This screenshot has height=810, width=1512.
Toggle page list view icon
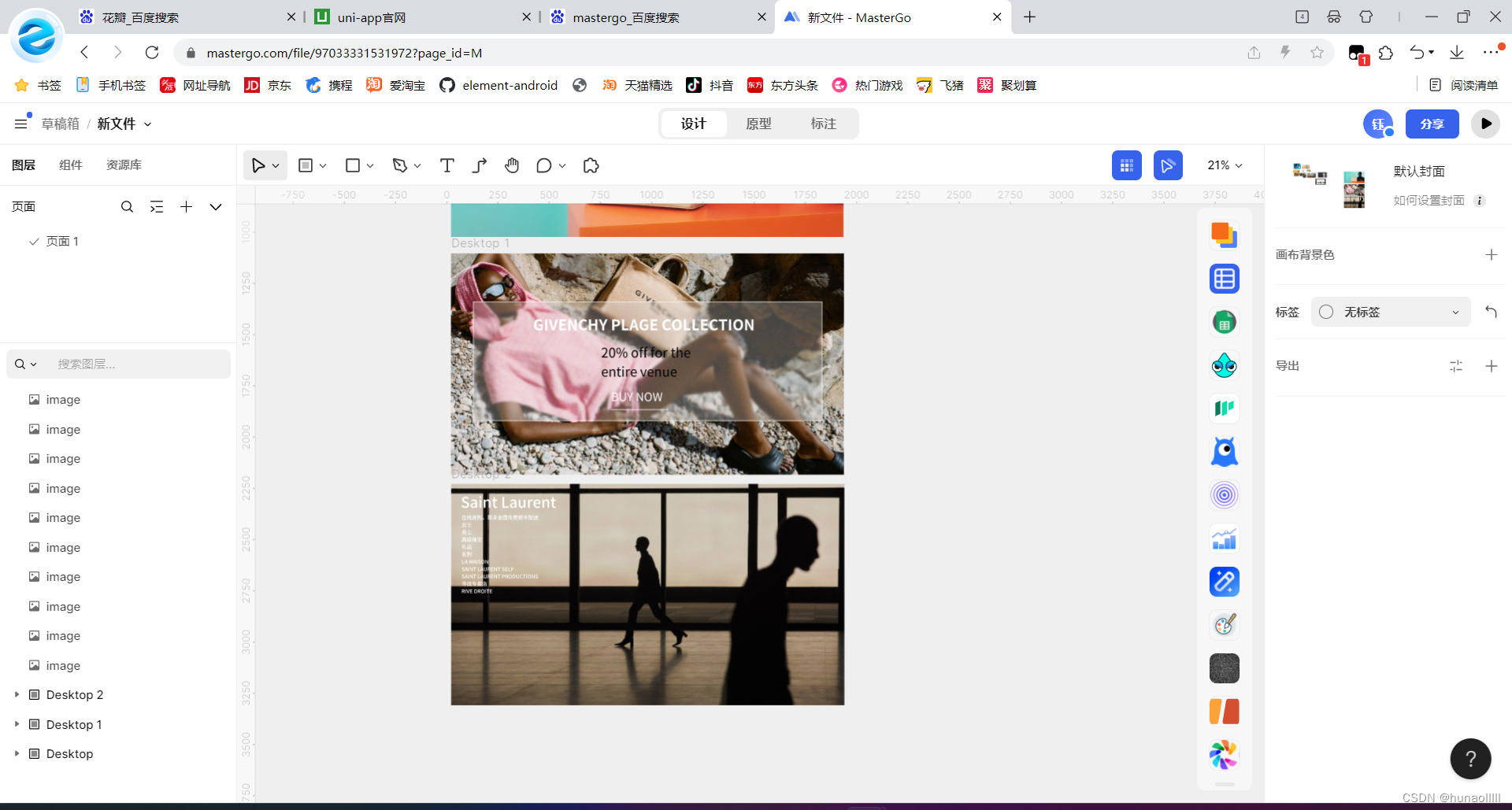[x=157, y=207]
